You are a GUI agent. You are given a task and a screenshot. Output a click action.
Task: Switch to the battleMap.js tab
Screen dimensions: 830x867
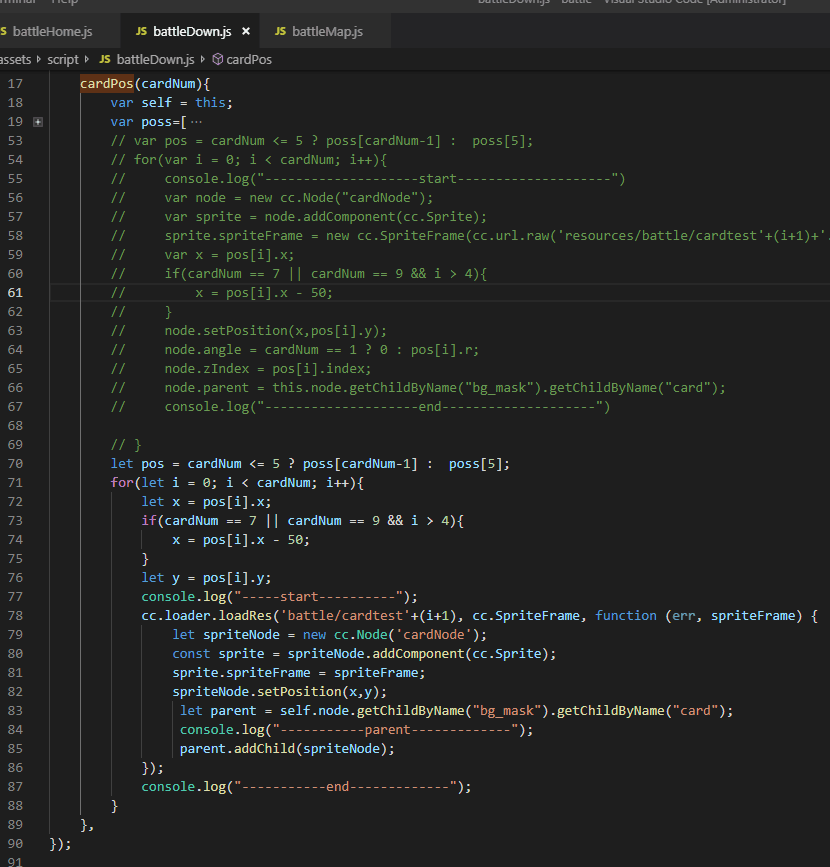click(327, 32)
